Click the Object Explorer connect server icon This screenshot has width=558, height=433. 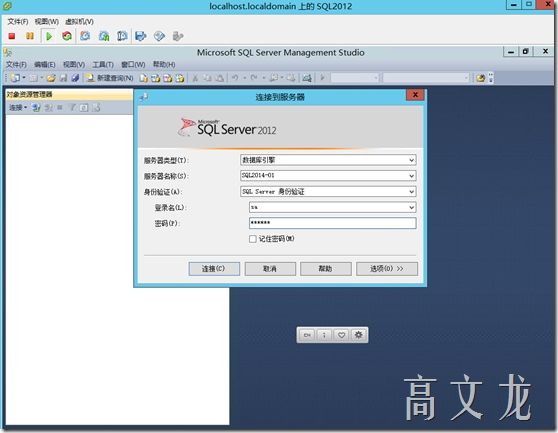point(36,107)
